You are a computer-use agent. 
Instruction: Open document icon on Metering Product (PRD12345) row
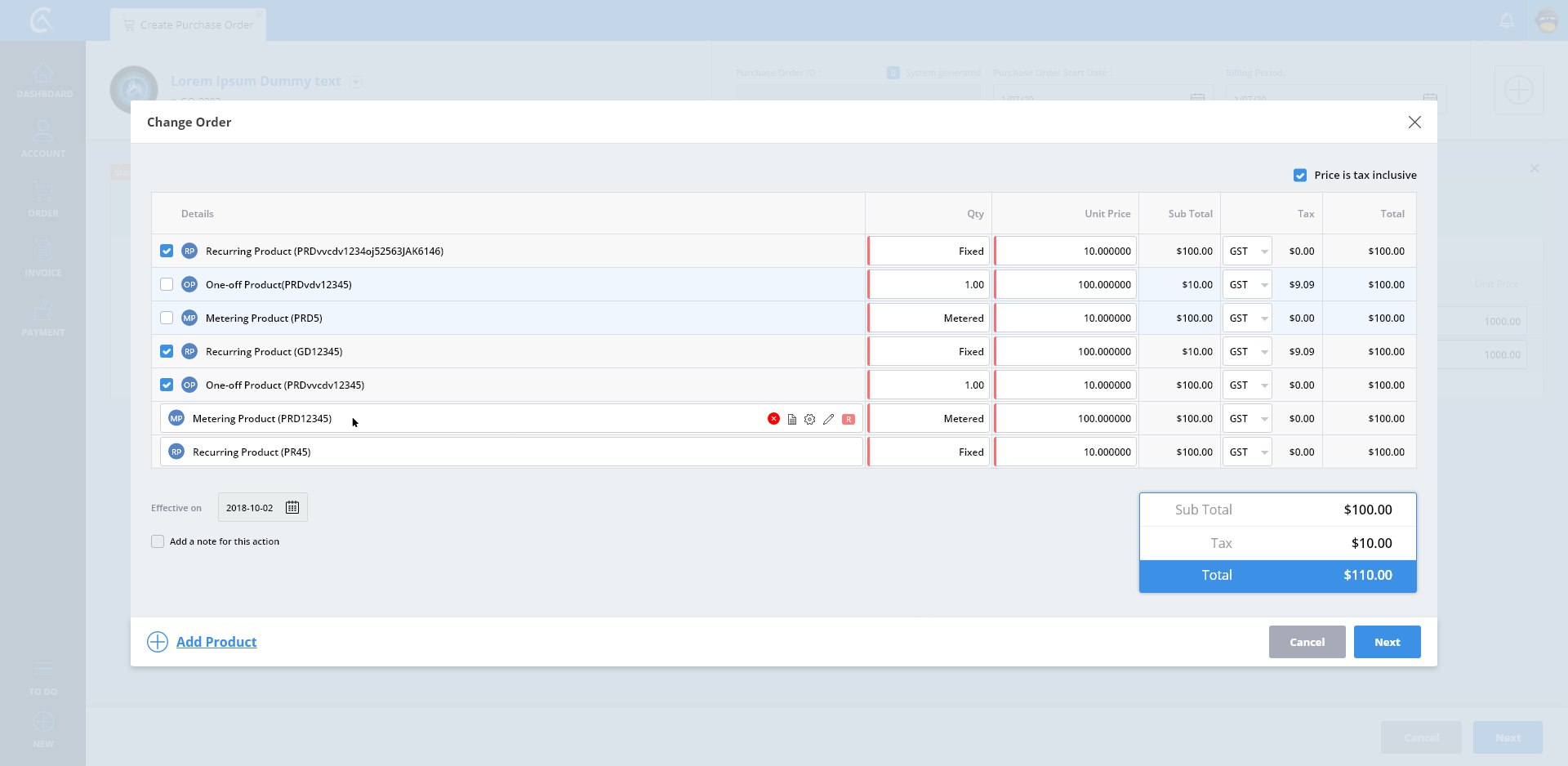pos(791,419)
